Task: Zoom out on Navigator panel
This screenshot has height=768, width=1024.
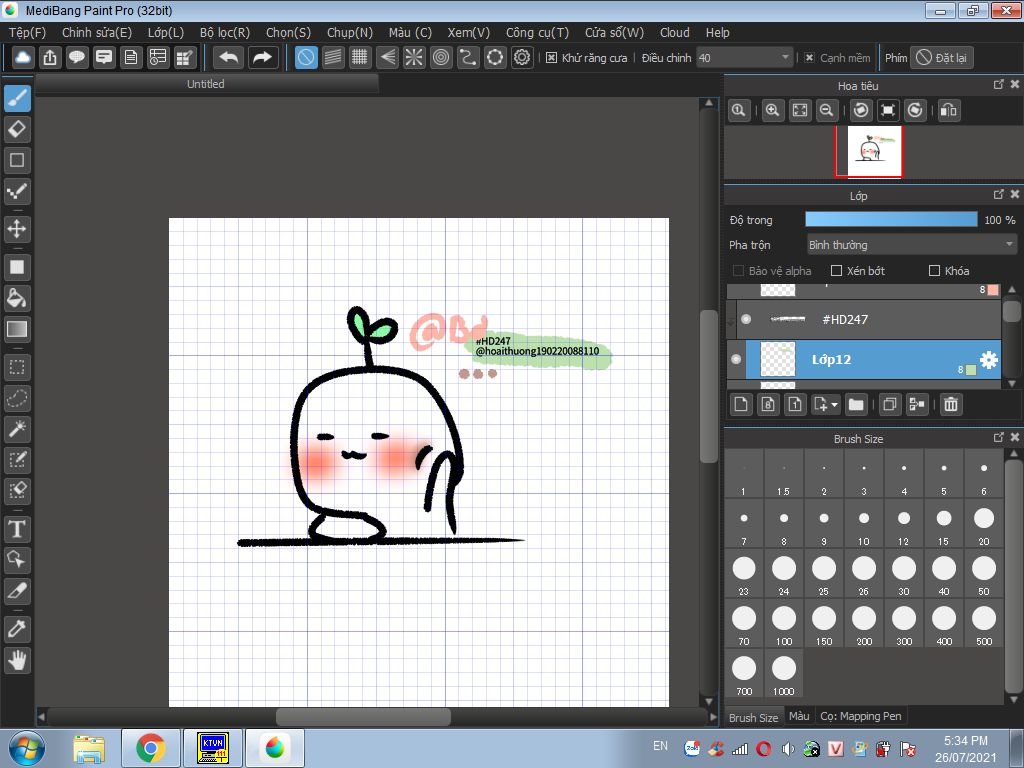Action: click(827, 110)
